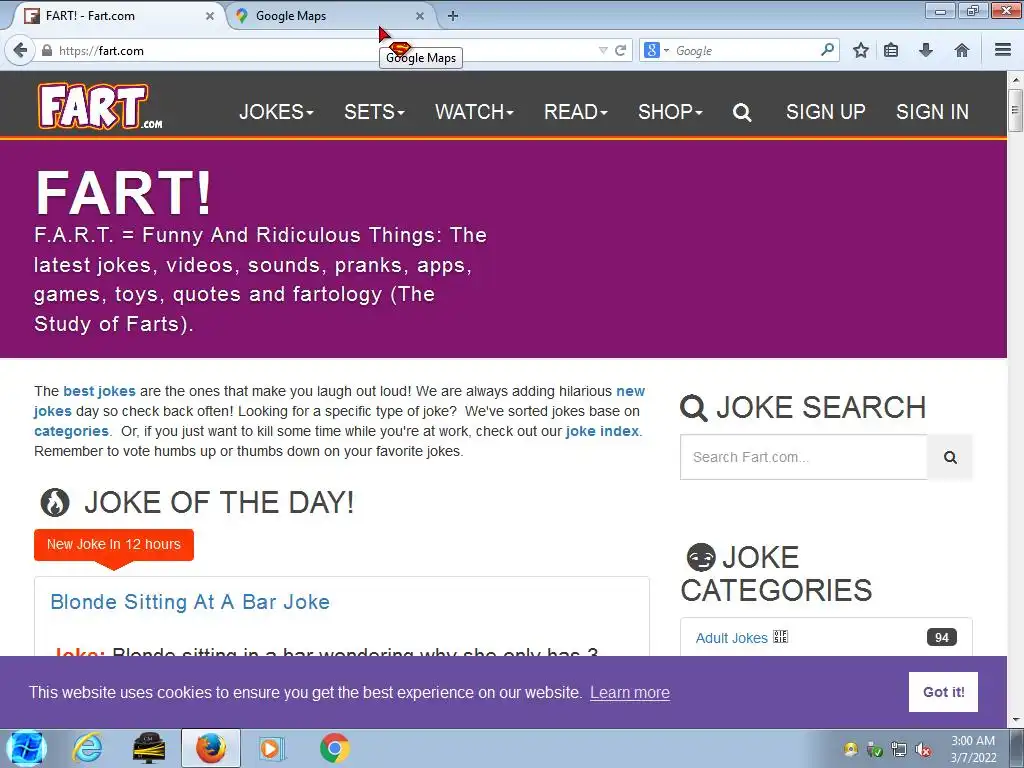
Task: Reload the page with refresh icon
Action: tap(620, 50)
